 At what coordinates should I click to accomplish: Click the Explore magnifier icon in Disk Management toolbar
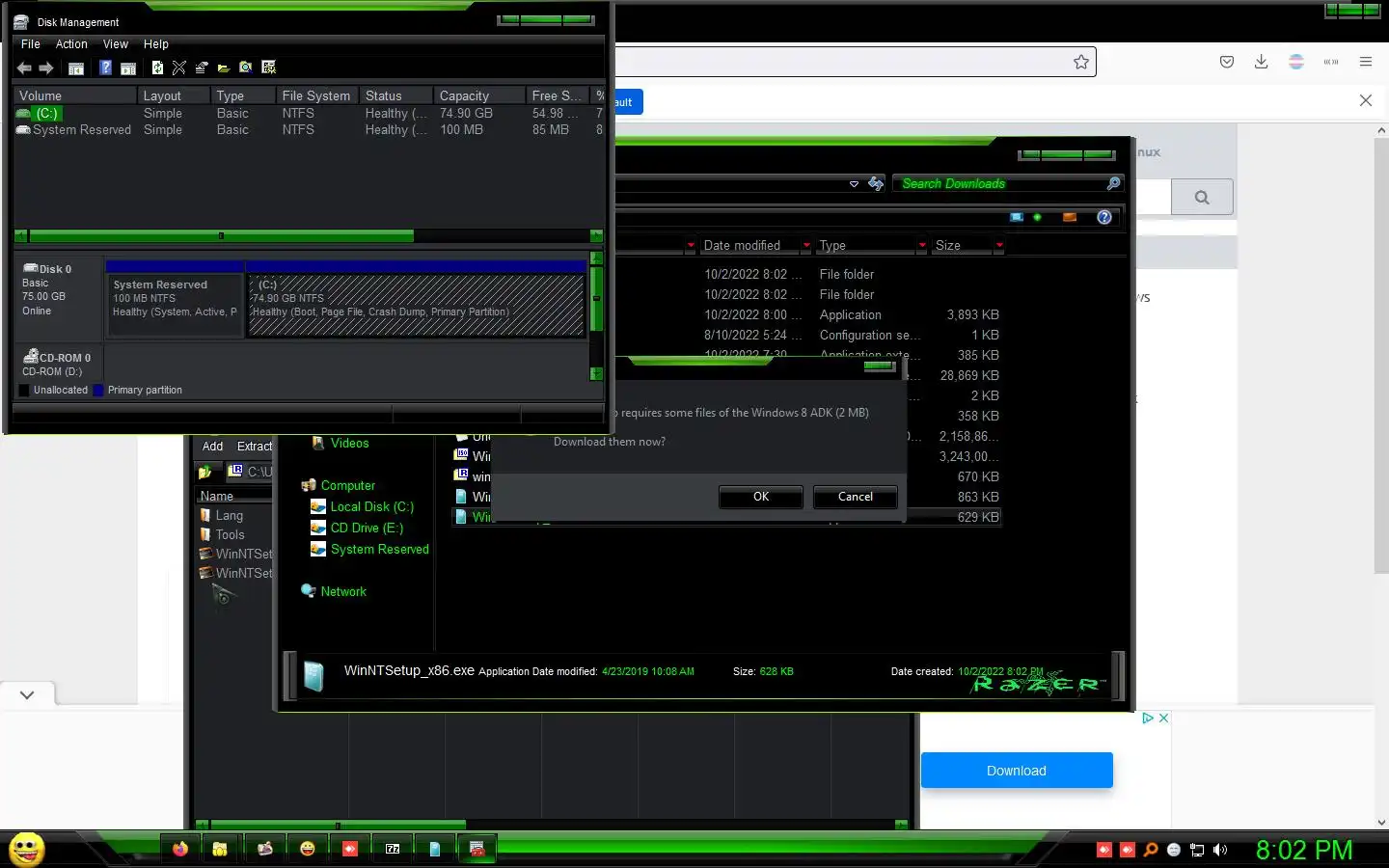click(246, 68)
